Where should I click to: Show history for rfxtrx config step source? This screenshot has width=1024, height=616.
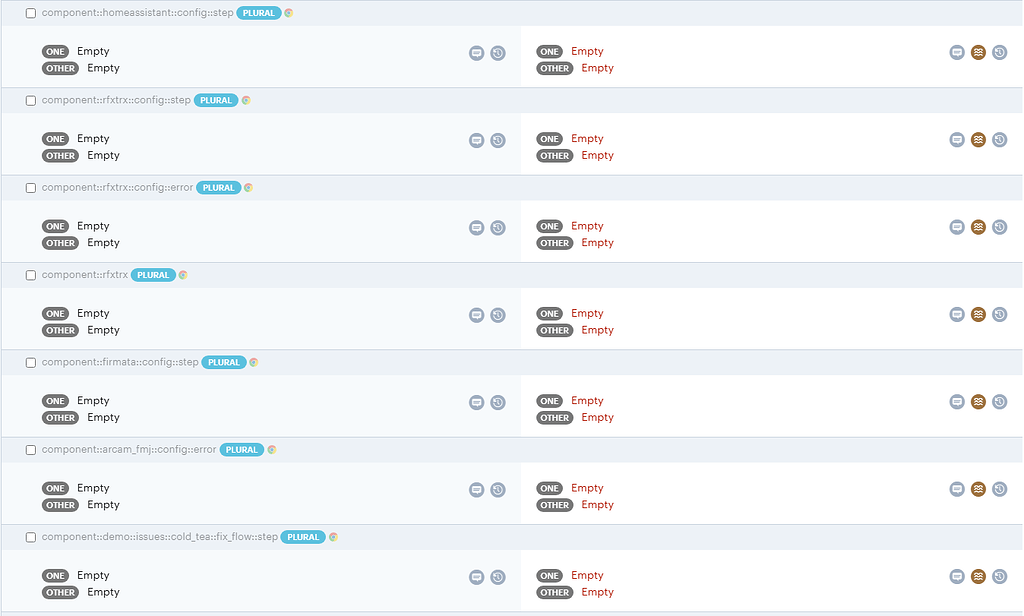tap(498, 140)
